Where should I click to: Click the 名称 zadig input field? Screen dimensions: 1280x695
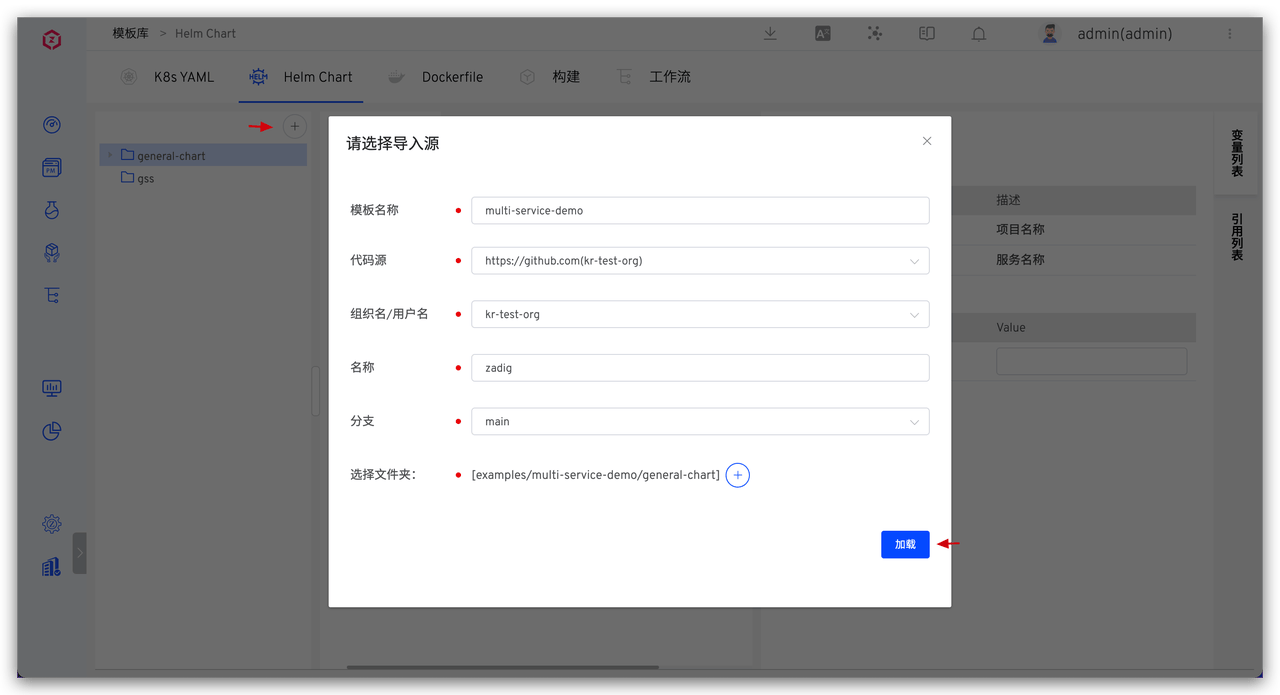click(x=699, y=368)
